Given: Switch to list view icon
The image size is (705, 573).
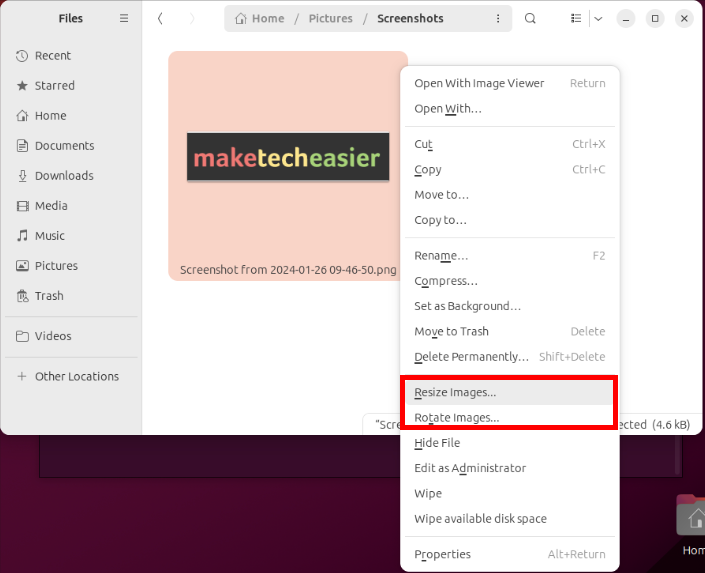Looking at the screenshot, I should 576,18.
